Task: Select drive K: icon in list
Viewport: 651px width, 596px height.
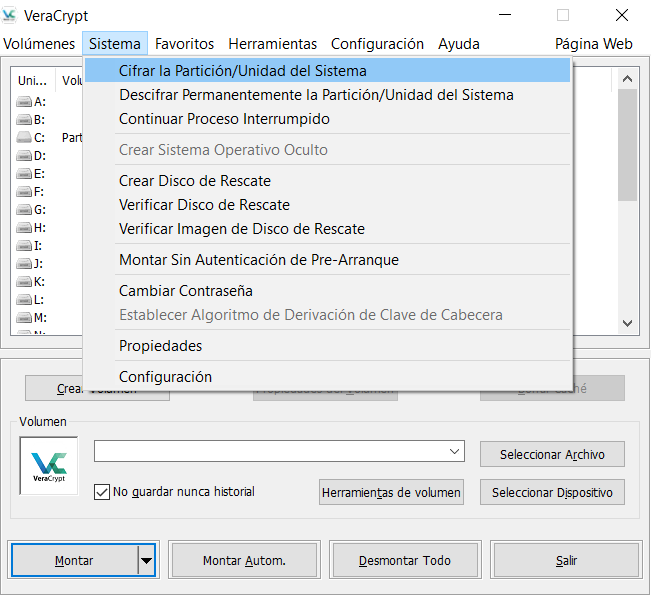Action: (24, 282)
